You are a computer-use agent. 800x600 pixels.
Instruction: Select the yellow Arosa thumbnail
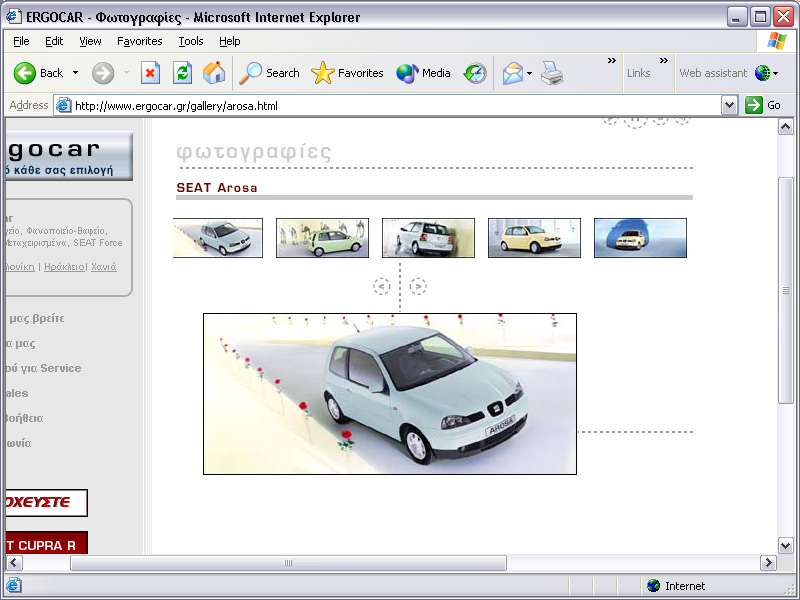(x=534, y=238)
